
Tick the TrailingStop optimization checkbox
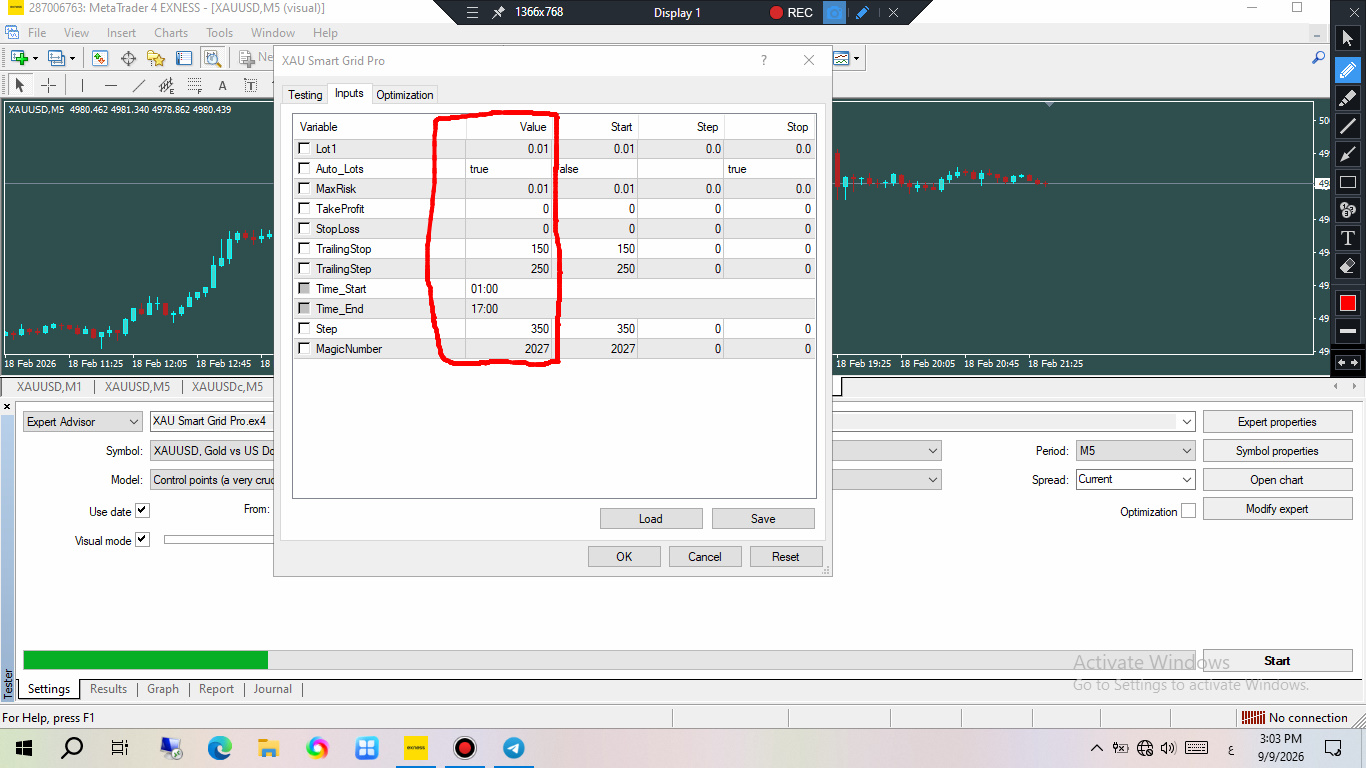click(x=304, y=248)
